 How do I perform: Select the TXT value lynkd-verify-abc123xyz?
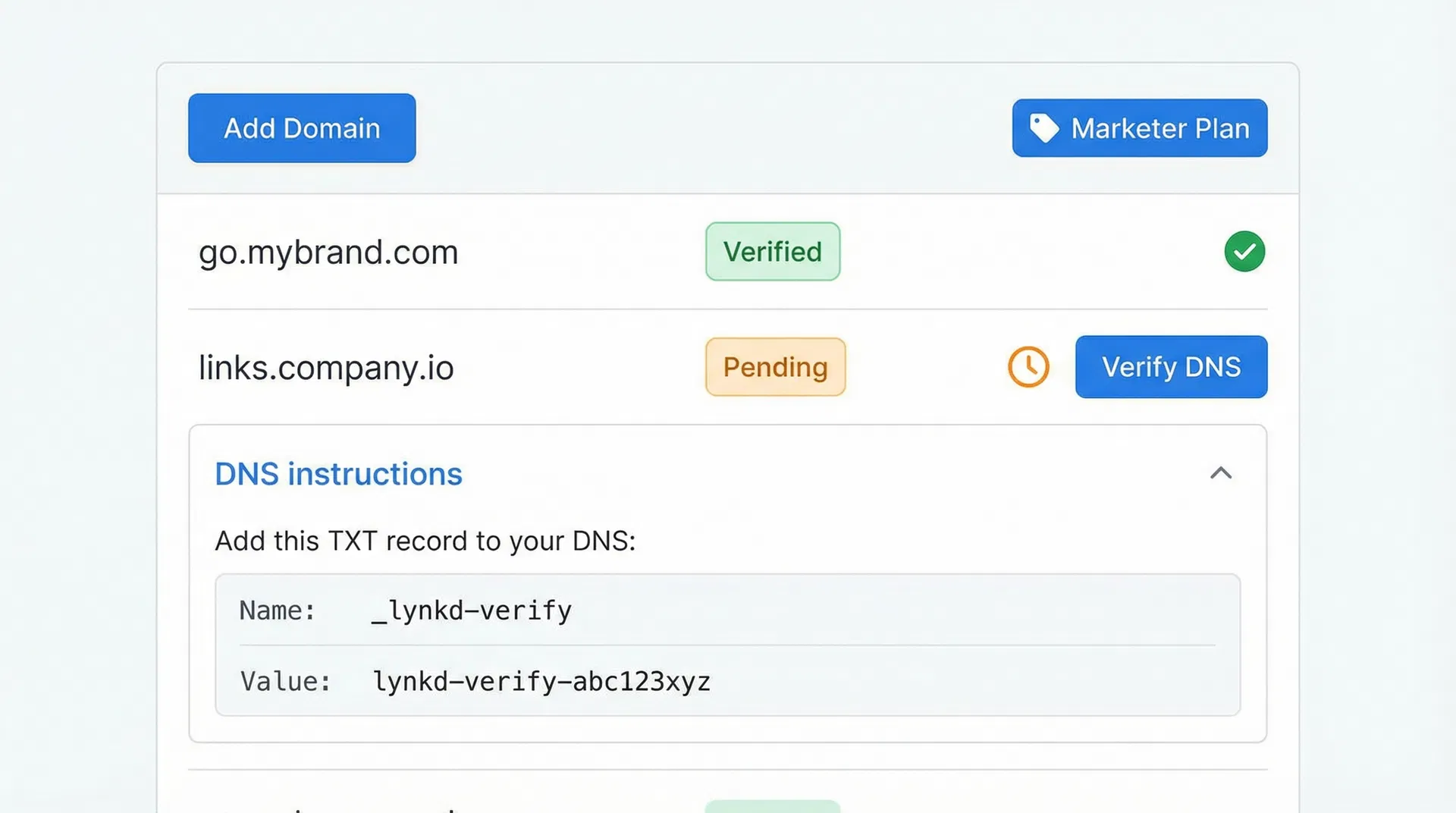click(541, 681)
